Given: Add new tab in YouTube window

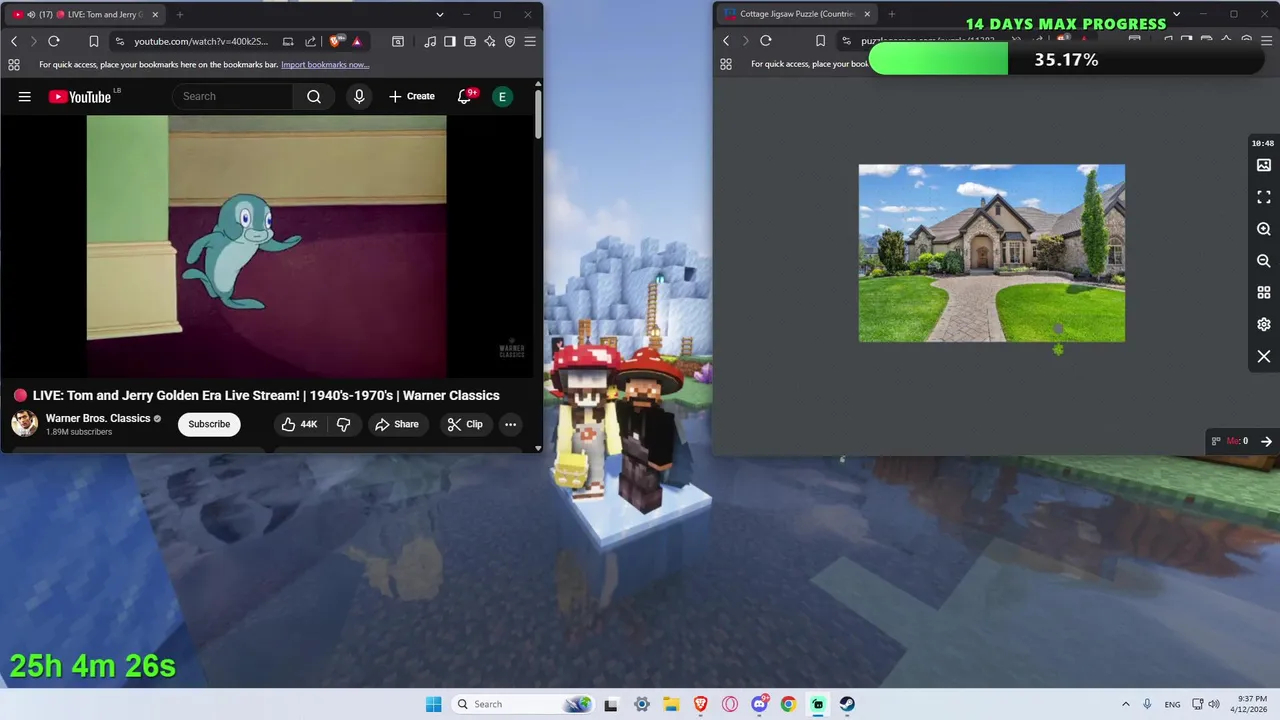Looking at the screenshot, I should coord(180,14).
